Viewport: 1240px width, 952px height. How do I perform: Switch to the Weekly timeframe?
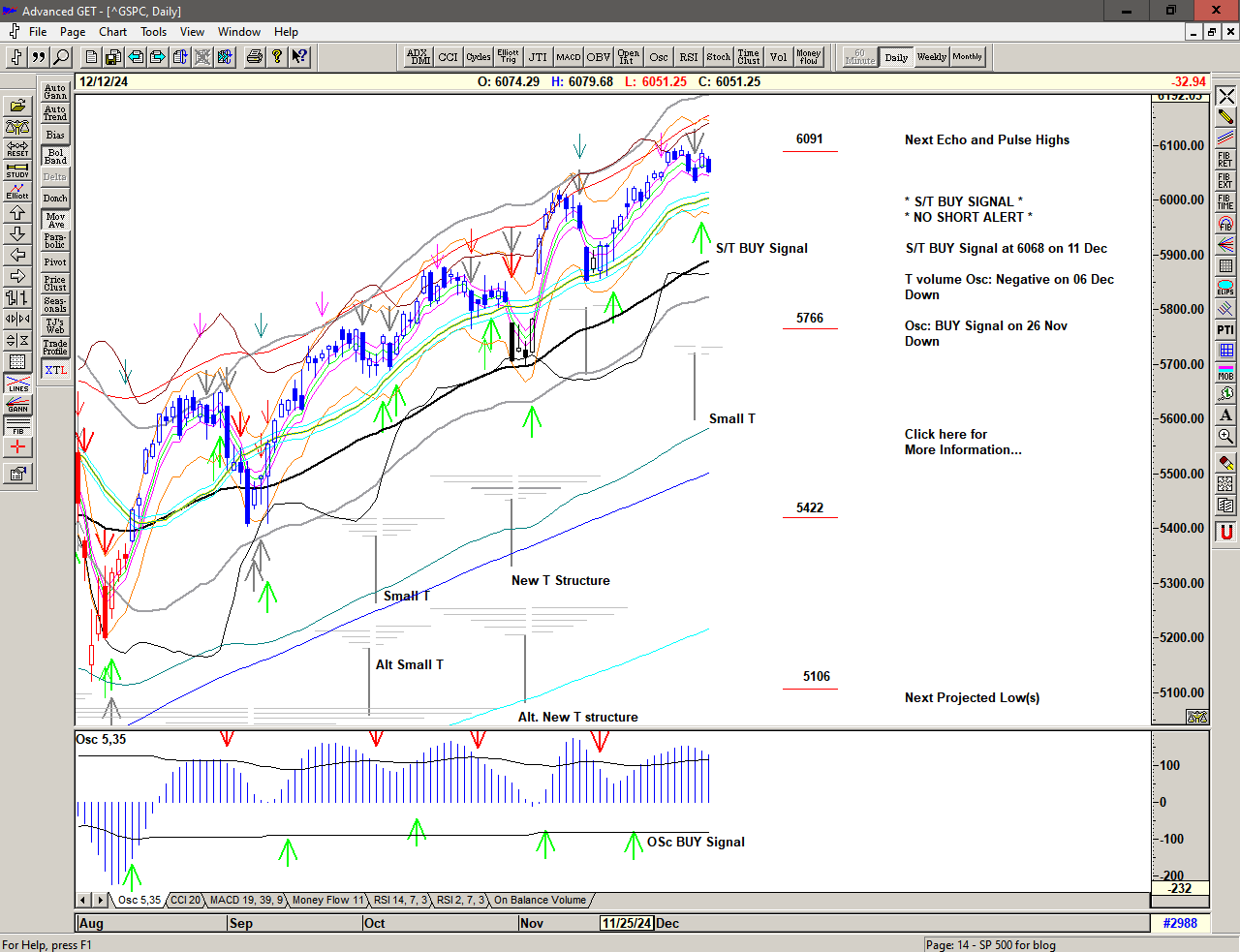931,57
